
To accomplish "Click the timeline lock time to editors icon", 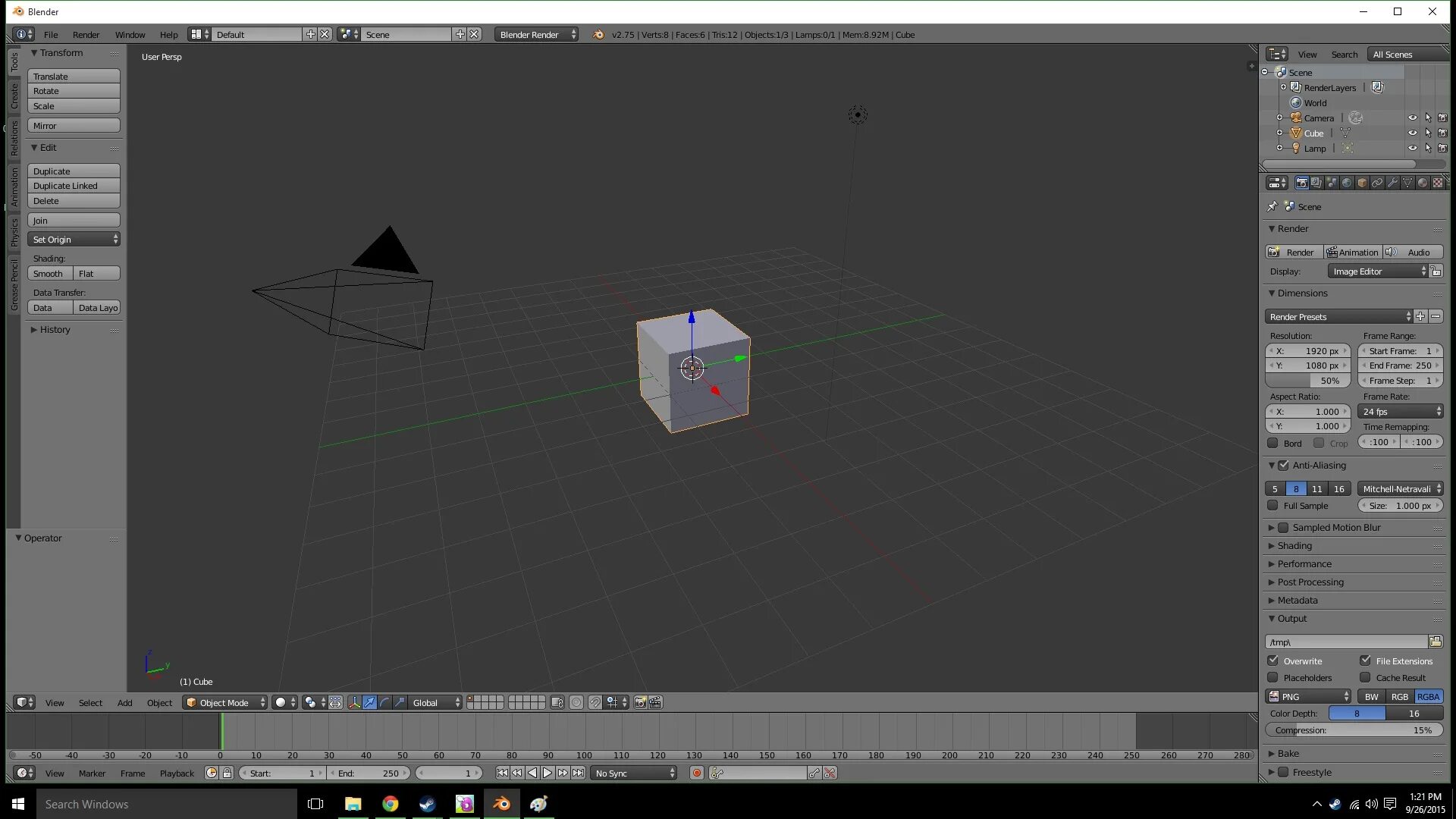I will tap(227, 773).
